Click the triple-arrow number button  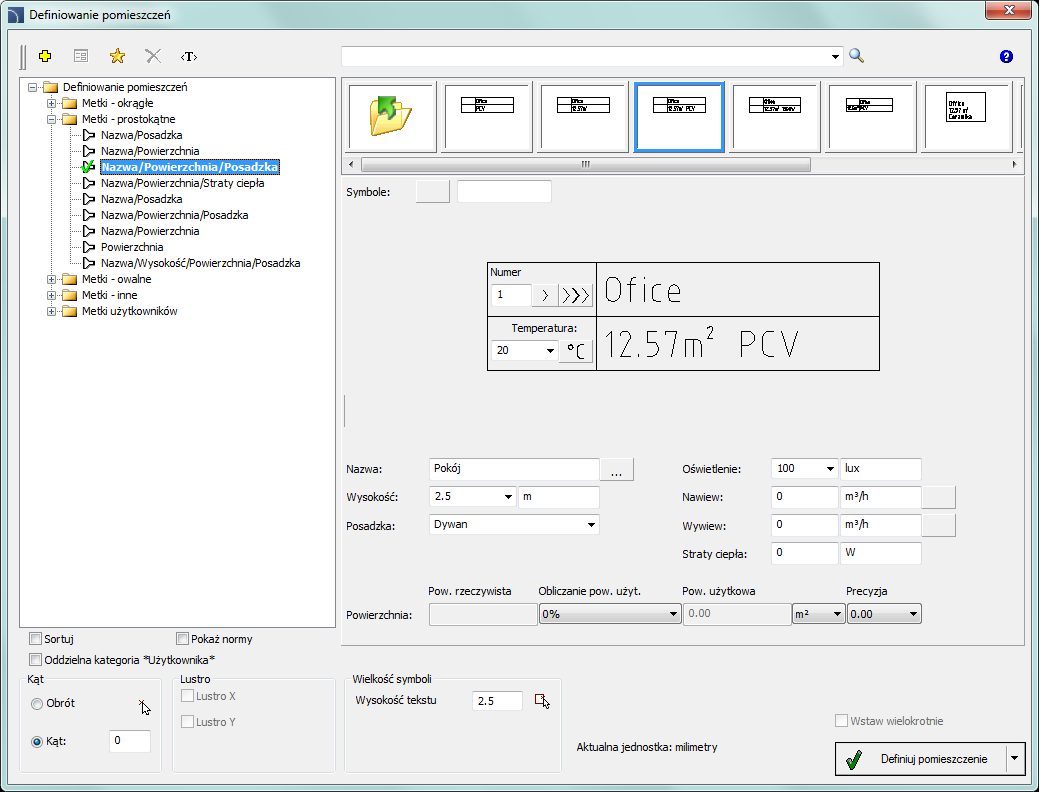(x=575, y=296)
